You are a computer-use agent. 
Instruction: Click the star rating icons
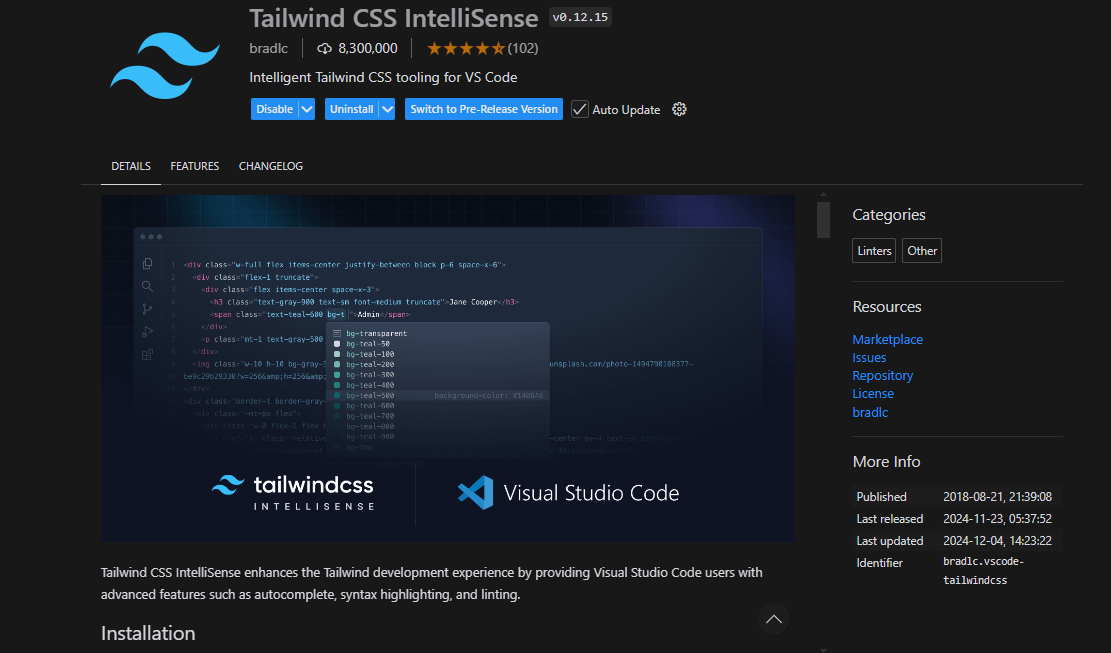click(466, 49)
